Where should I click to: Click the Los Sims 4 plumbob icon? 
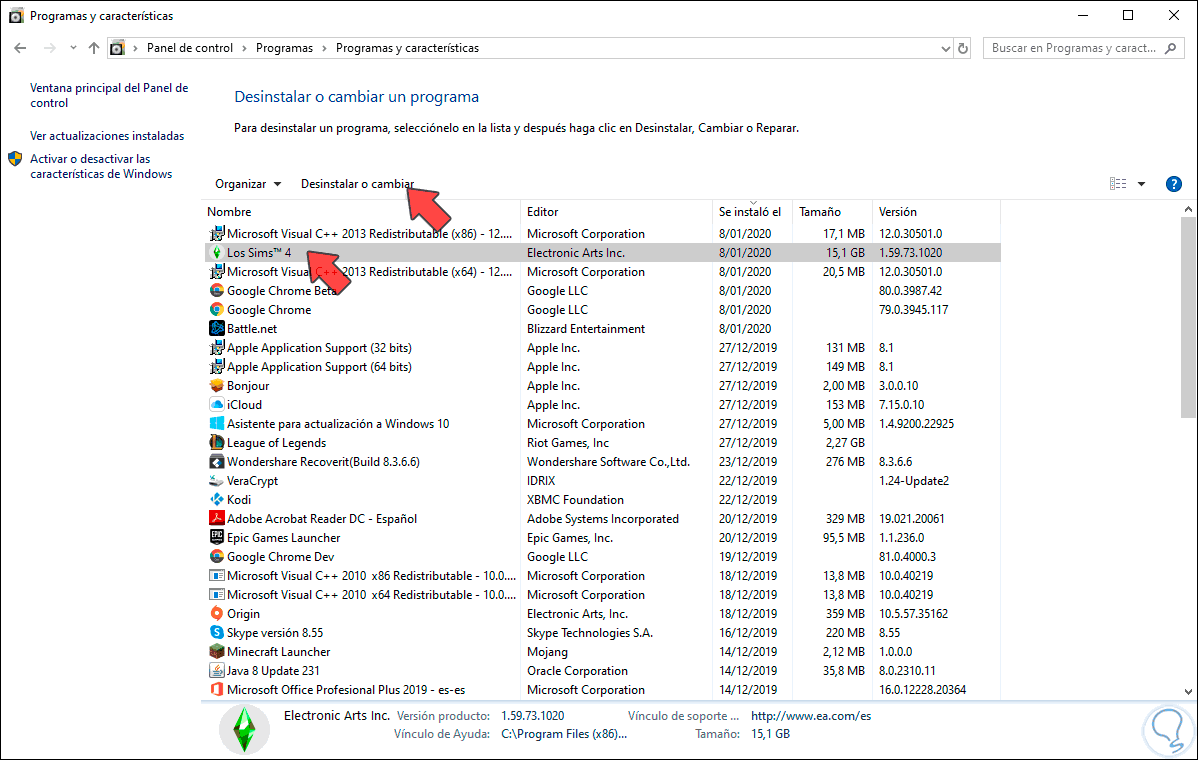point(217,253)
